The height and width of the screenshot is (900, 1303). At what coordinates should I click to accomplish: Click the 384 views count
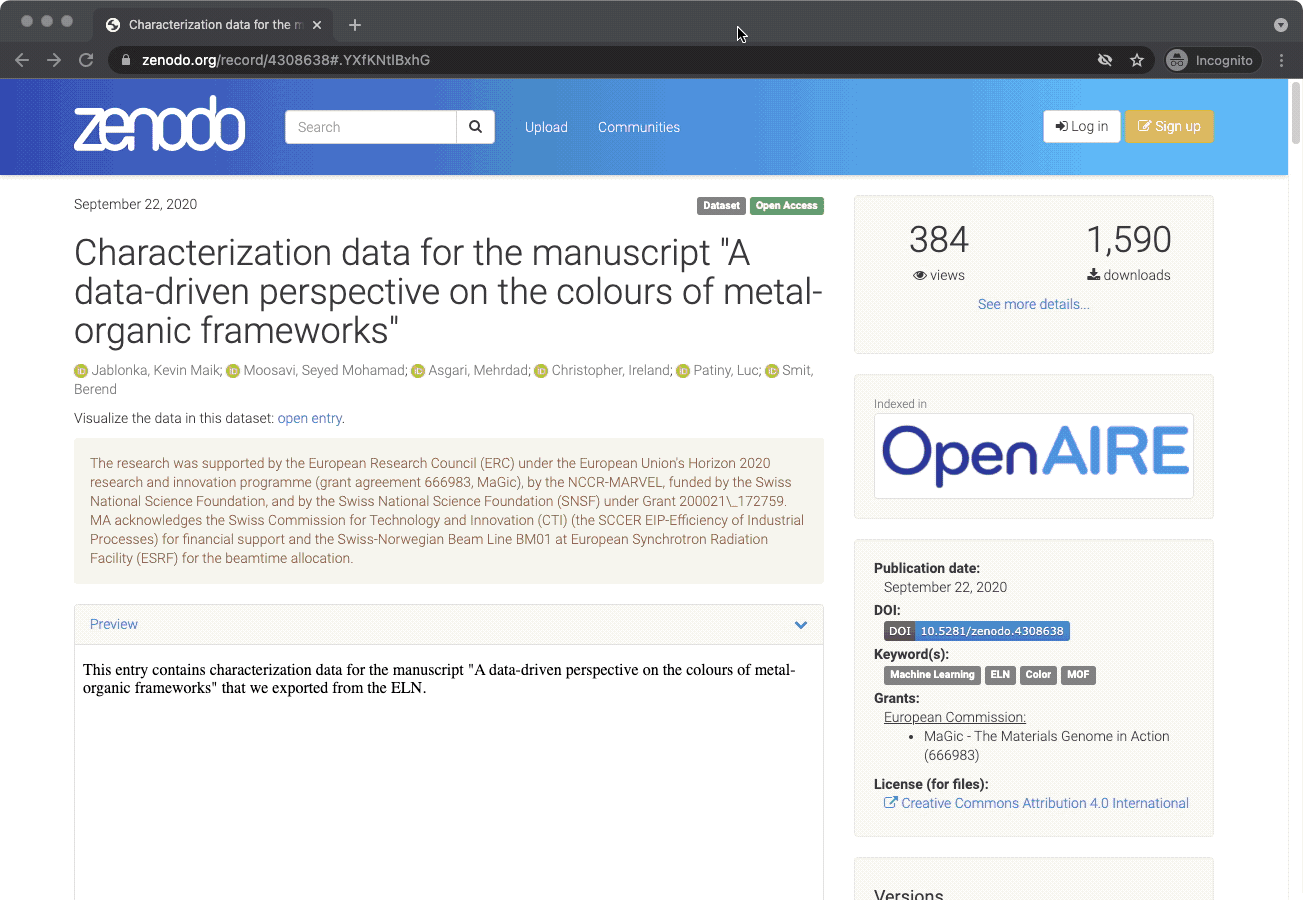click(x=939, y=240)
